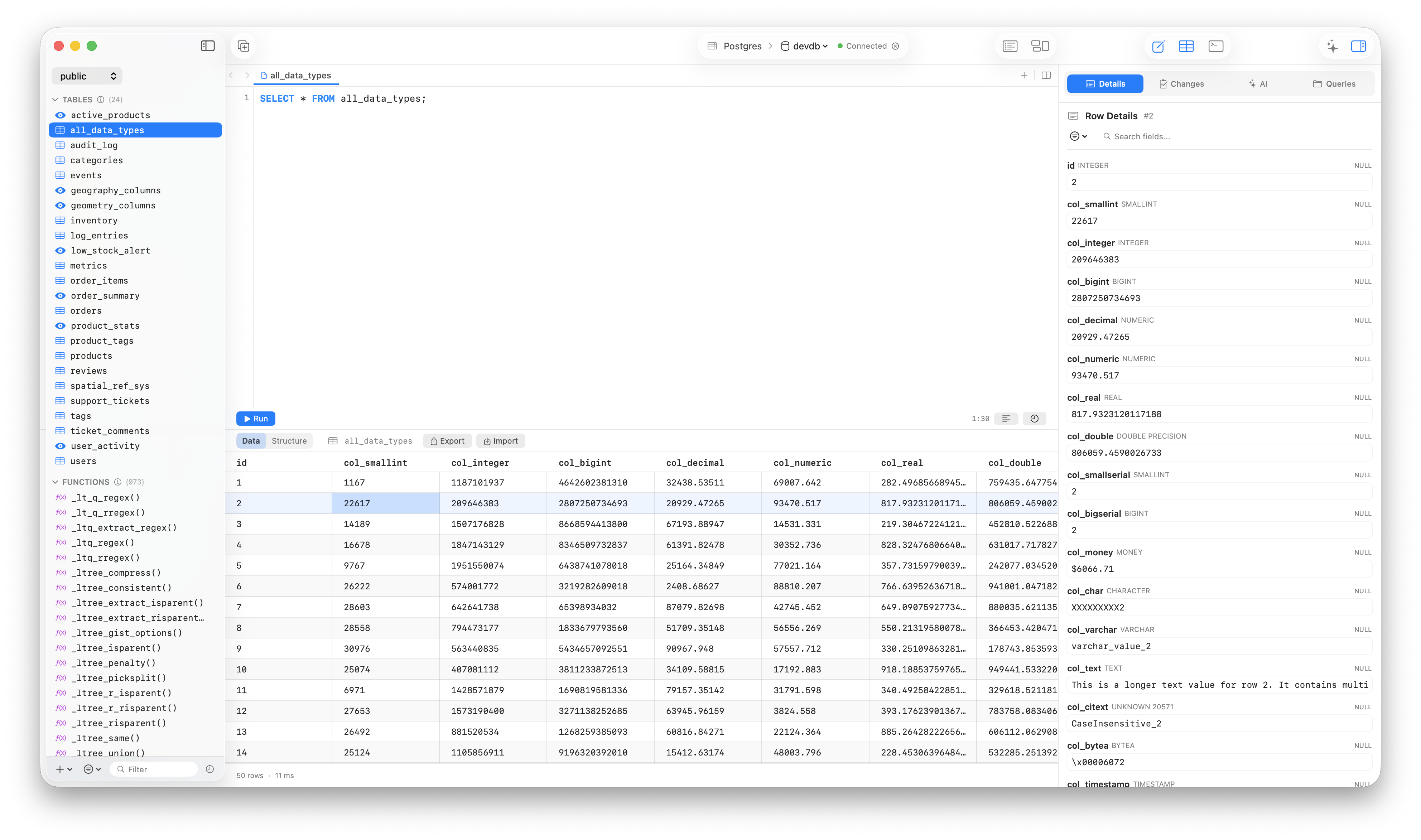Collapse the FUNCTIONS section
The image size is (1421, 840).
tap(55, 482)
